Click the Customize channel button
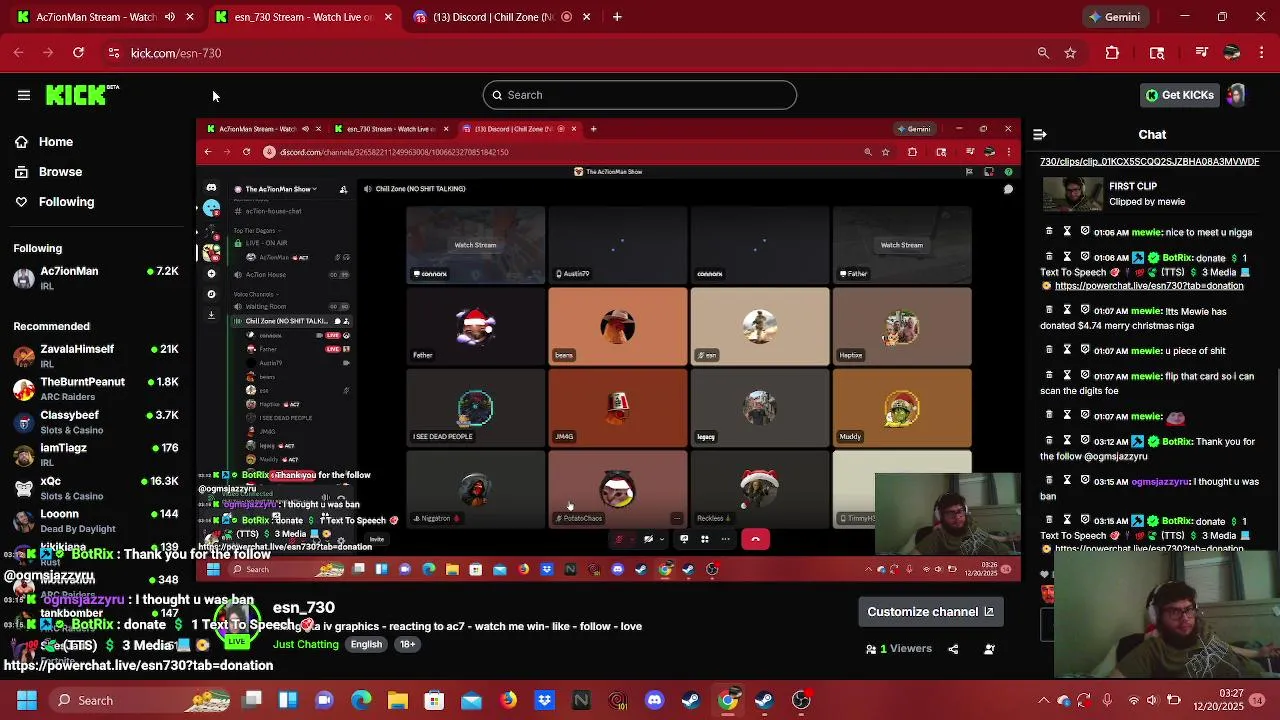 point(930,612)
